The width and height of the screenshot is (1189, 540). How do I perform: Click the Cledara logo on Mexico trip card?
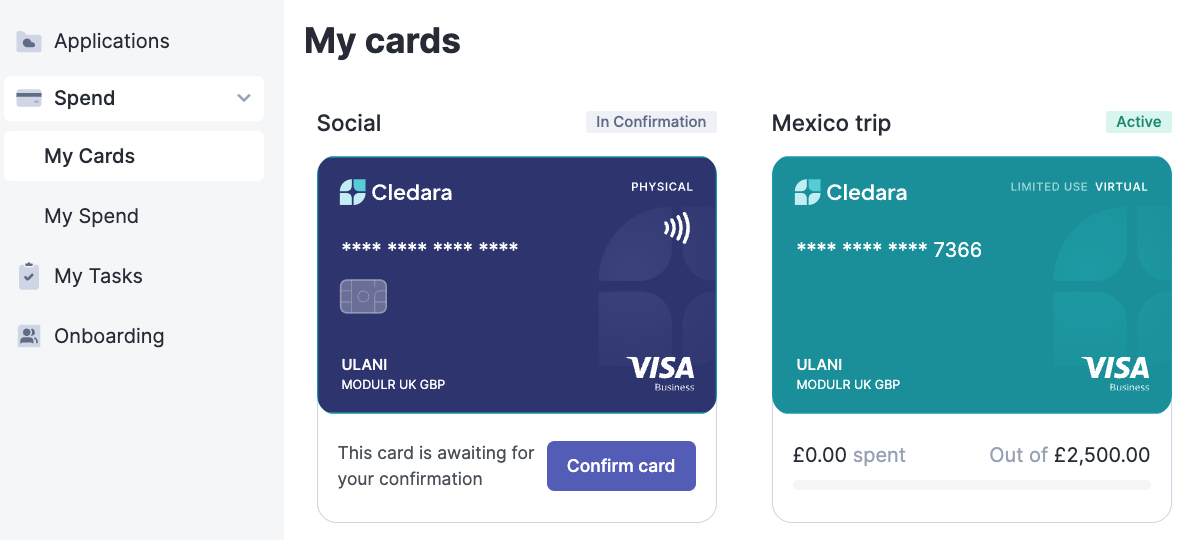[851, 192]
